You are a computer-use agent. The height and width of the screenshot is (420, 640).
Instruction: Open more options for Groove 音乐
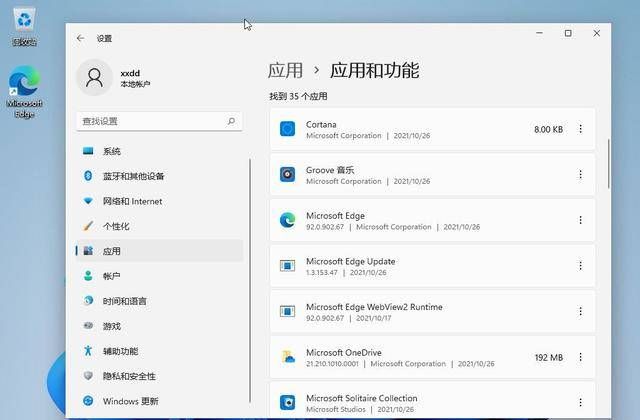click(x=580, y=175)
